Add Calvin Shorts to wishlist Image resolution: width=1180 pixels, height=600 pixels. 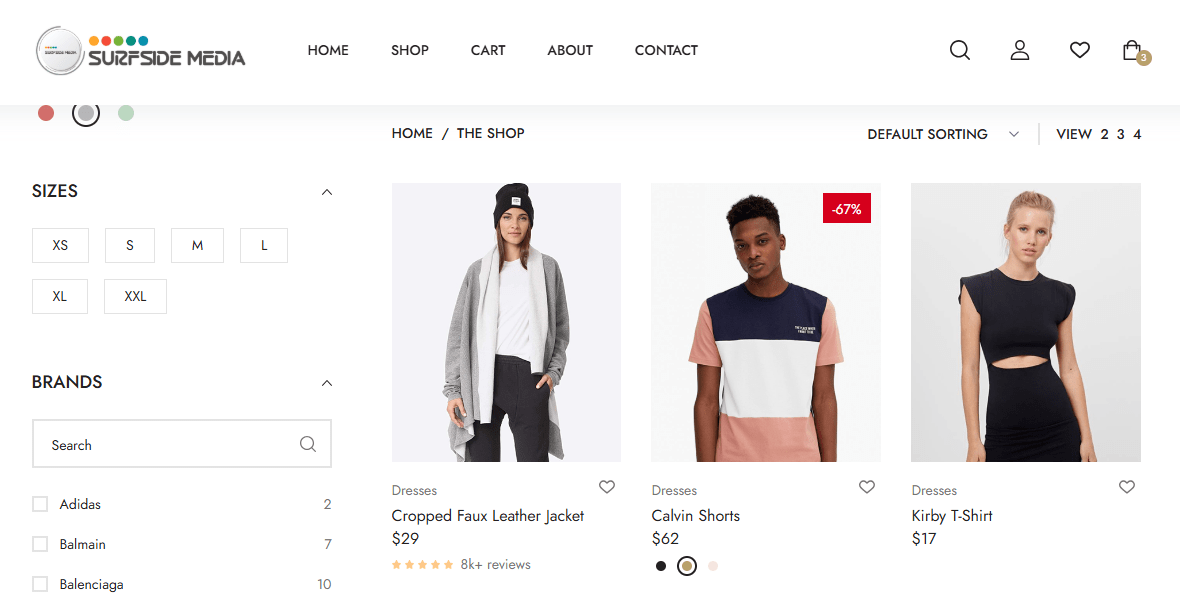coord(866,487)
